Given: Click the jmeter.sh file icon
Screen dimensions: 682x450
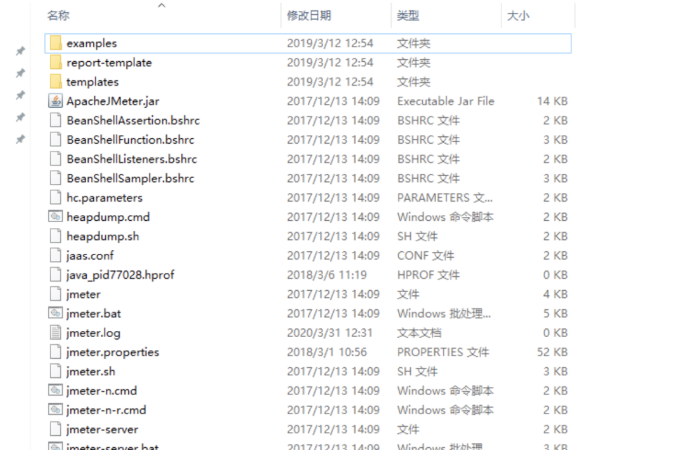Looking at the screenshot, I should [55, 371].
